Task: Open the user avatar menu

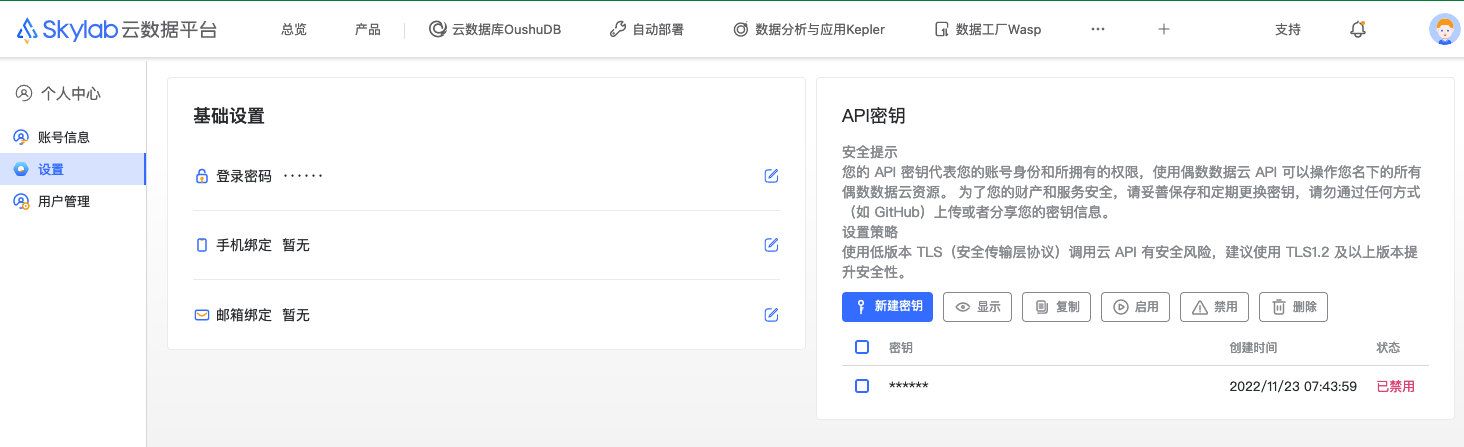Action: point(1443,29)
